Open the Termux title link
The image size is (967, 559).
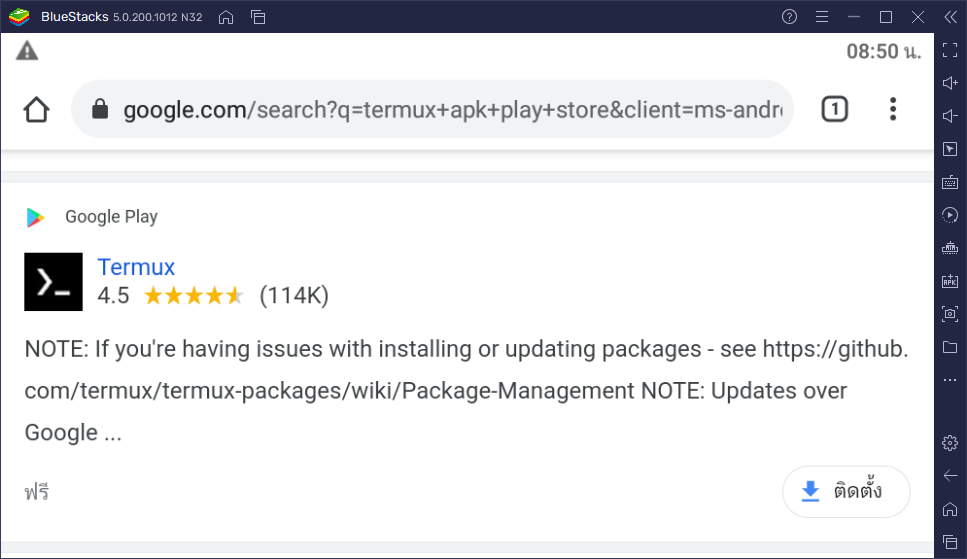pyautogui.click(x=136, y=267)
